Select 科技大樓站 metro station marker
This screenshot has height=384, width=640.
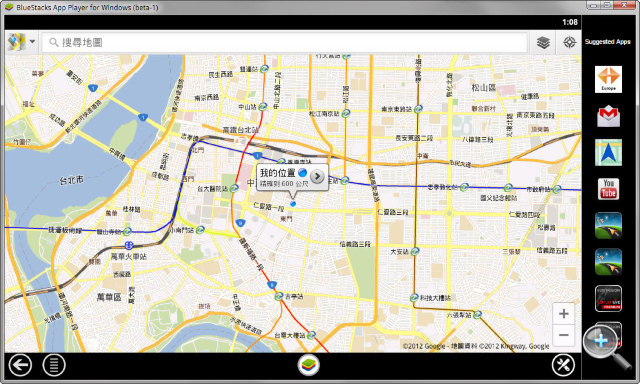(414, 298)
